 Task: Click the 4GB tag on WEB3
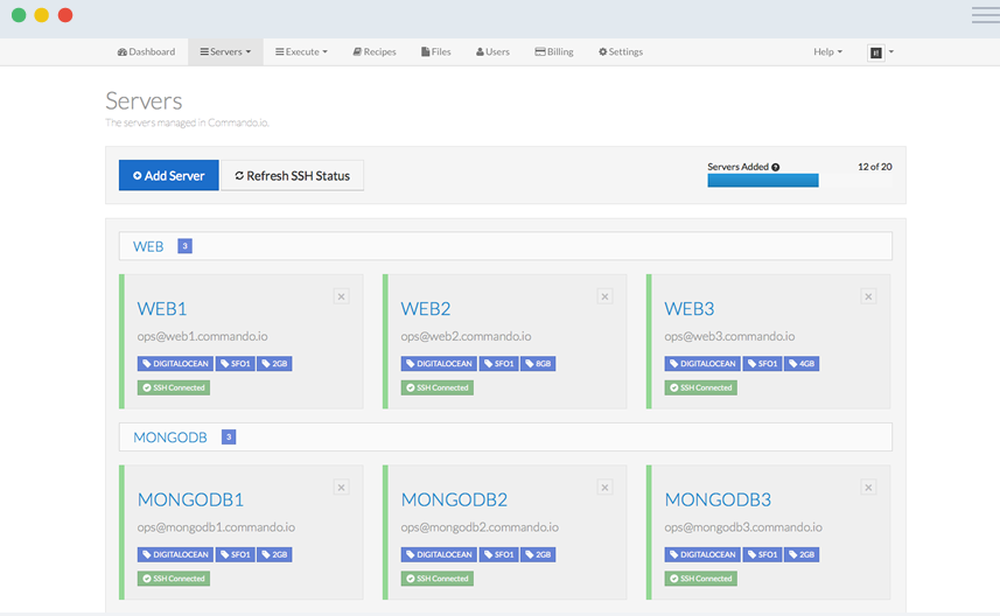[x=802, y=363]
